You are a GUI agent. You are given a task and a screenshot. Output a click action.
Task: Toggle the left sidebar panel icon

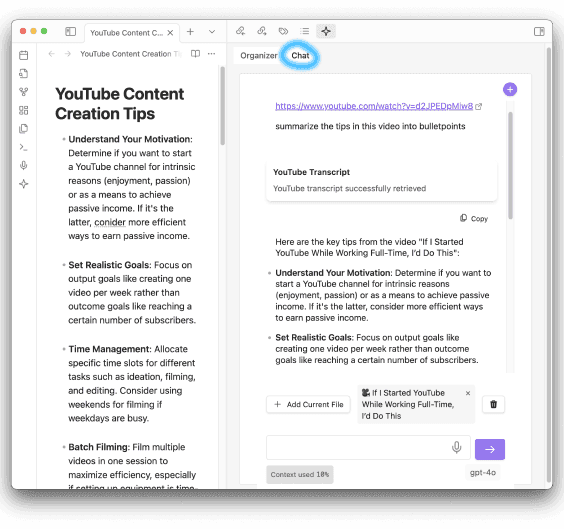pos(70,32)
